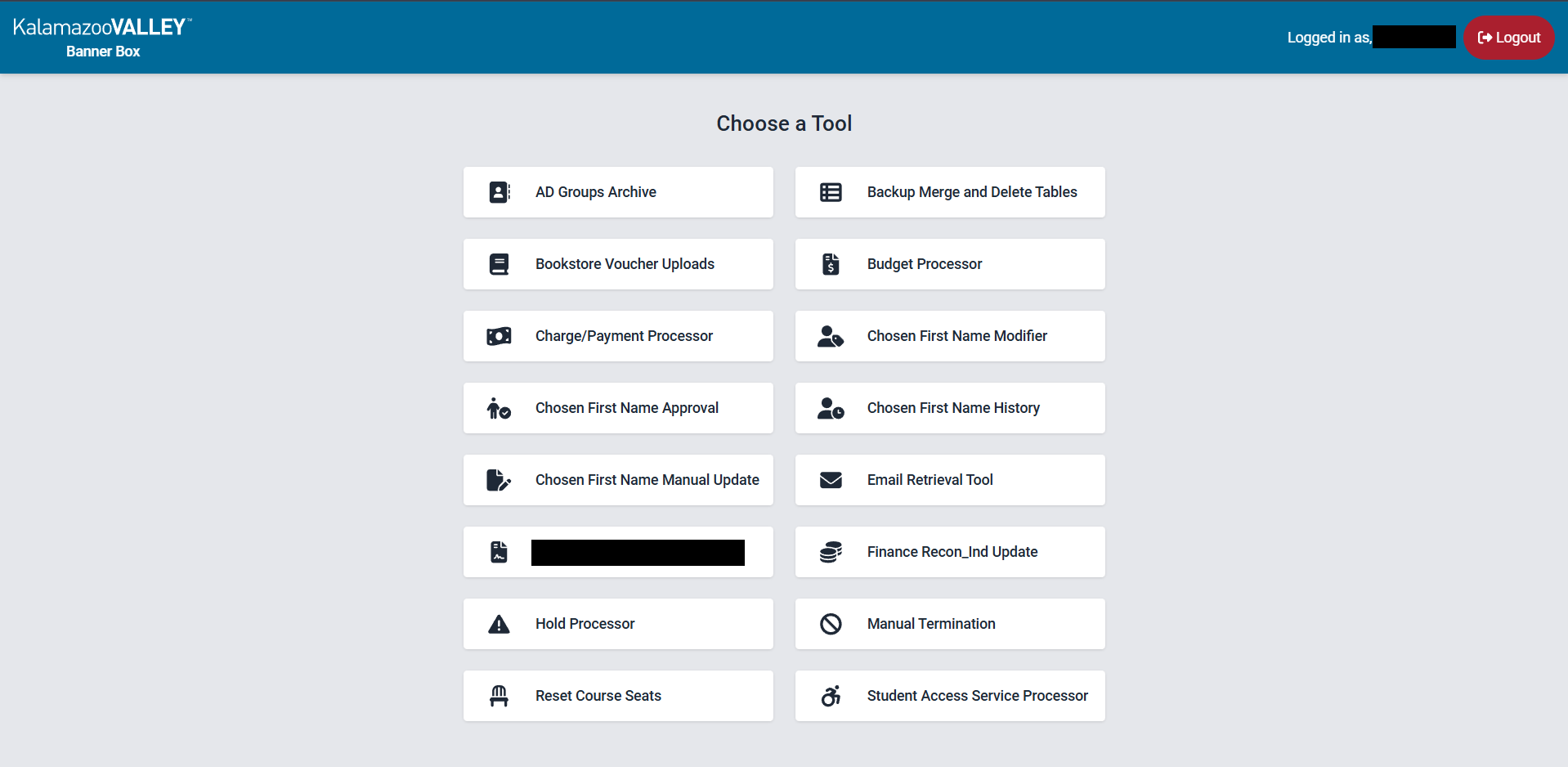Click the Hold Processor warning triangle icon
The width and height of the screenshot is (1568, 767).
[499, 624]
